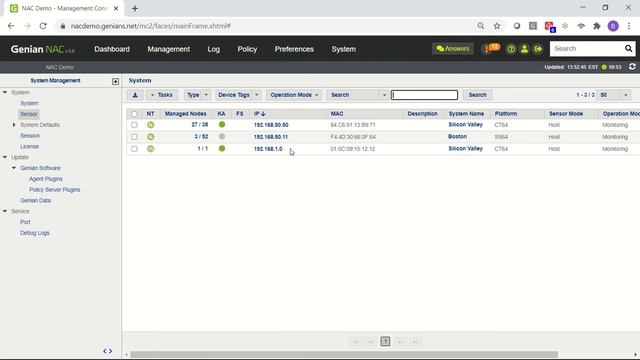Open the 192.168.1.0 sensor link
The height and width of the screenshot is (360, 640).
(x=268, y=149)
